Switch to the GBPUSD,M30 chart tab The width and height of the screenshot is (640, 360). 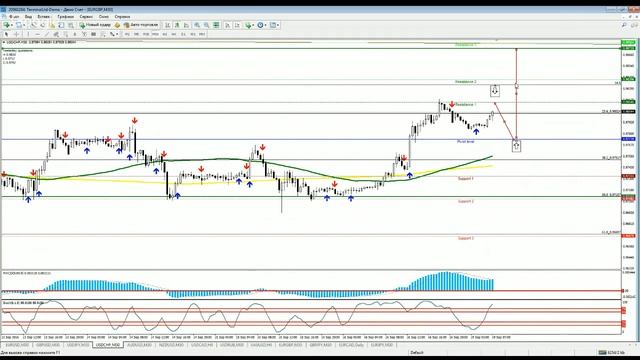click(x=47, y=345)
